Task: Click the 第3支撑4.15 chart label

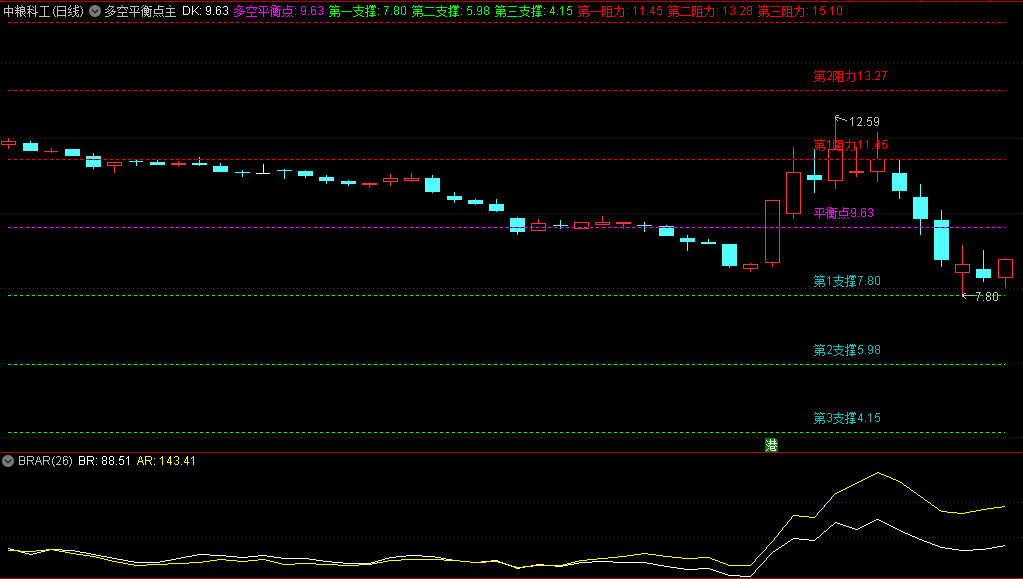Action: 847,418
